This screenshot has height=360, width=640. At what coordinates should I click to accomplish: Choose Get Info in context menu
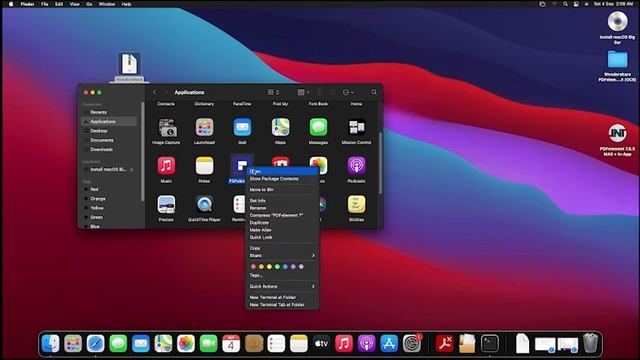point(282,201)
